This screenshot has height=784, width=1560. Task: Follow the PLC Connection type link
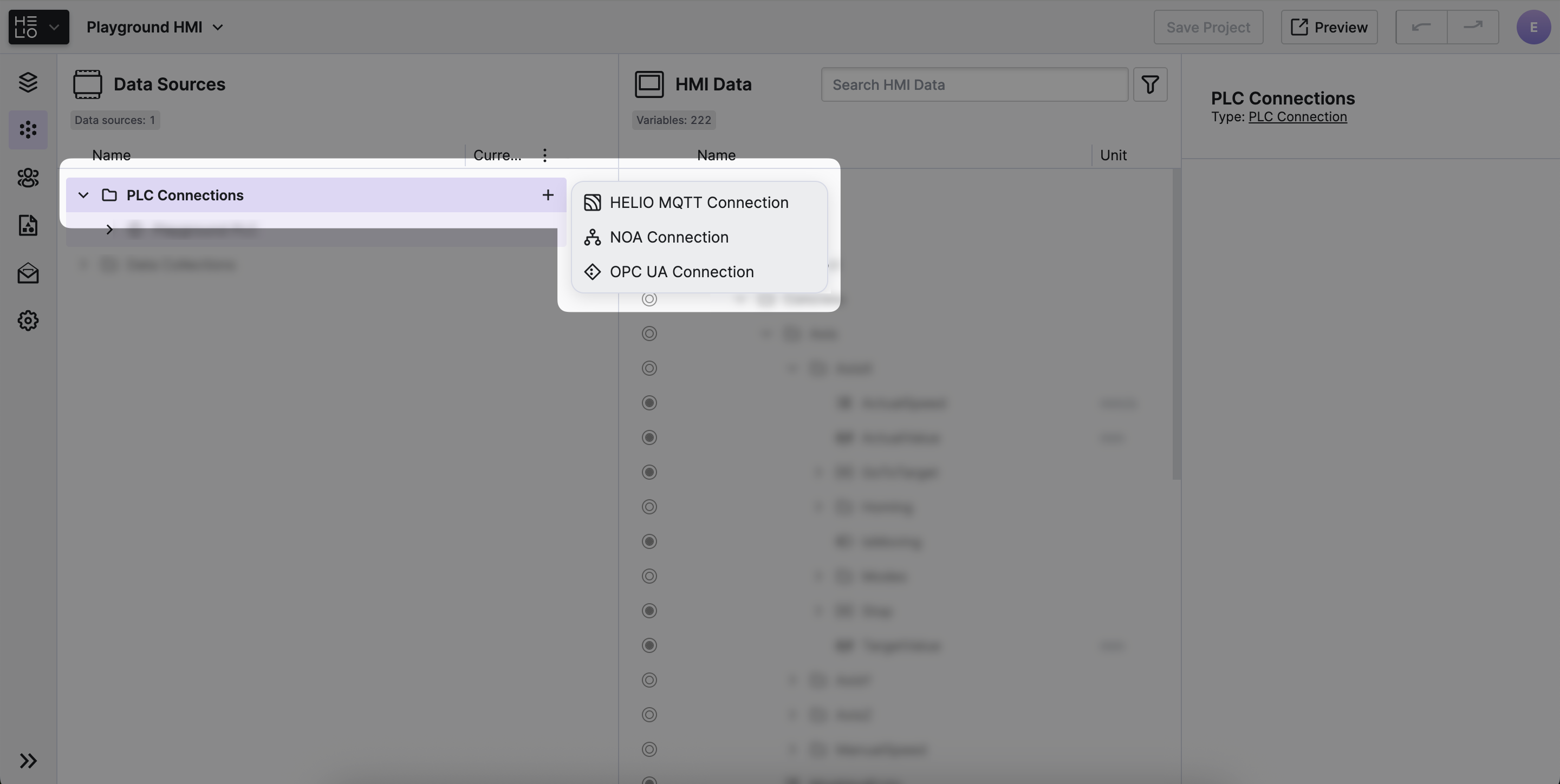pyautogui.click(x=1297, y=117)
